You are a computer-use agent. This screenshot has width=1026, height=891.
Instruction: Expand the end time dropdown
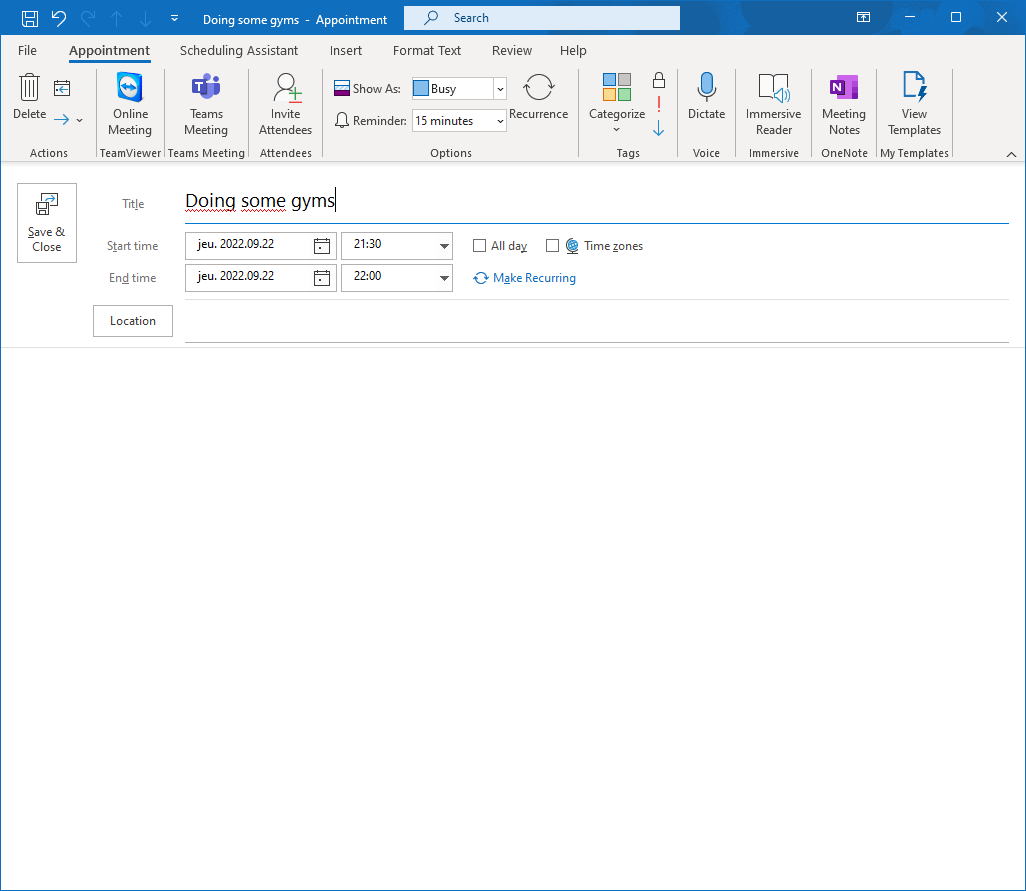tap(443, 277)
